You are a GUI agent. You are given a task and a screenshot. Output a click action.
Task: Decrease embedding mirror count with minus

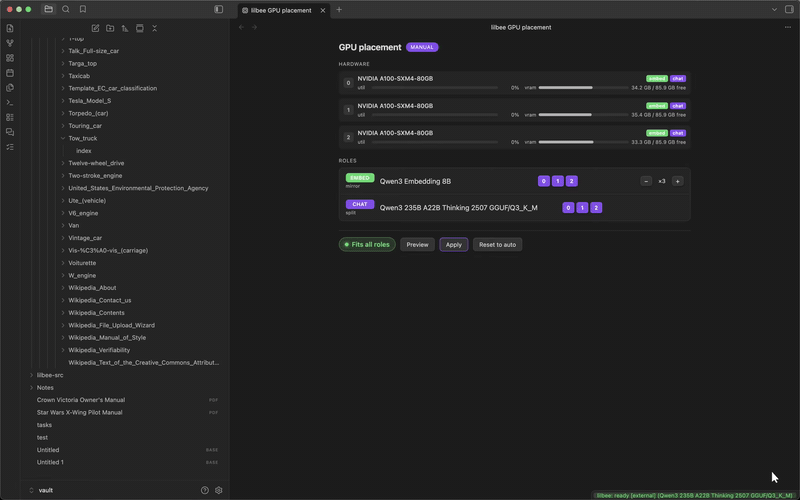tap(646, 181)
